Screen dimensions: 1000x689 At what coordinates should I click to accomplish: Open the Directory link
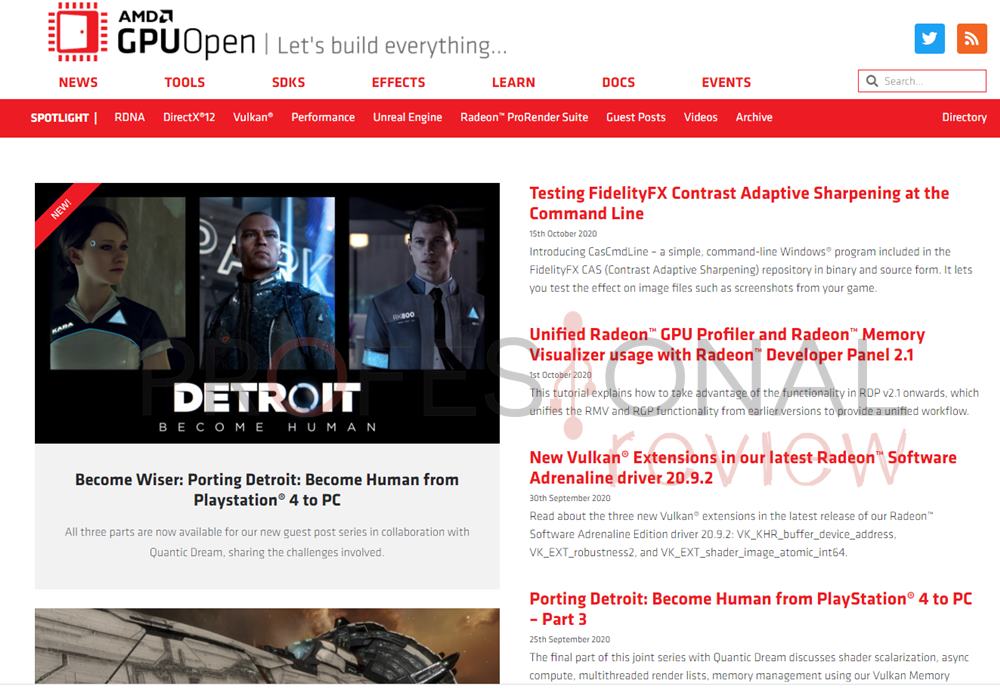964,117
